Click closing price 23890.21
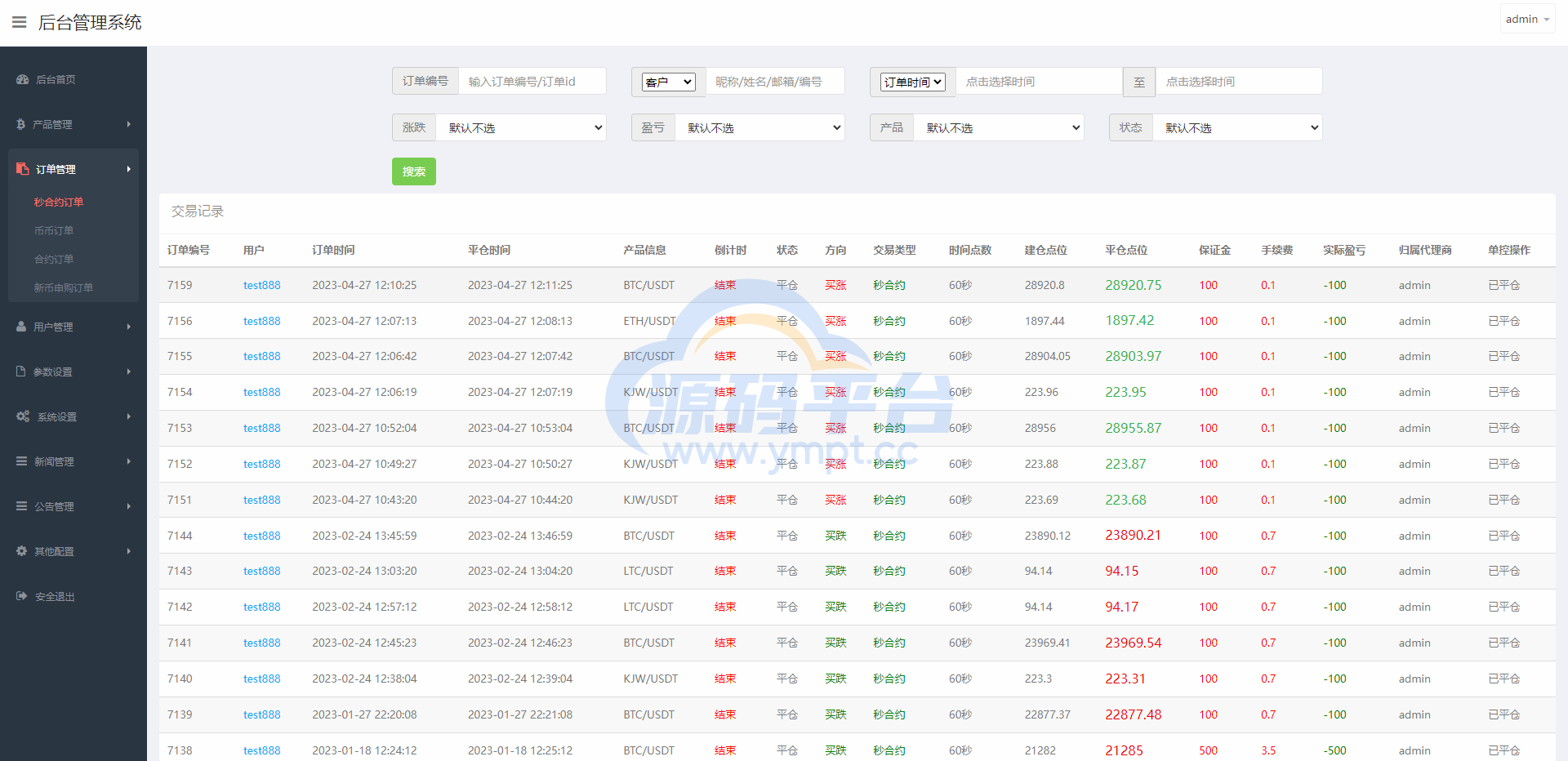This screenshot has width=1568, height=761. click(1134, 535)
